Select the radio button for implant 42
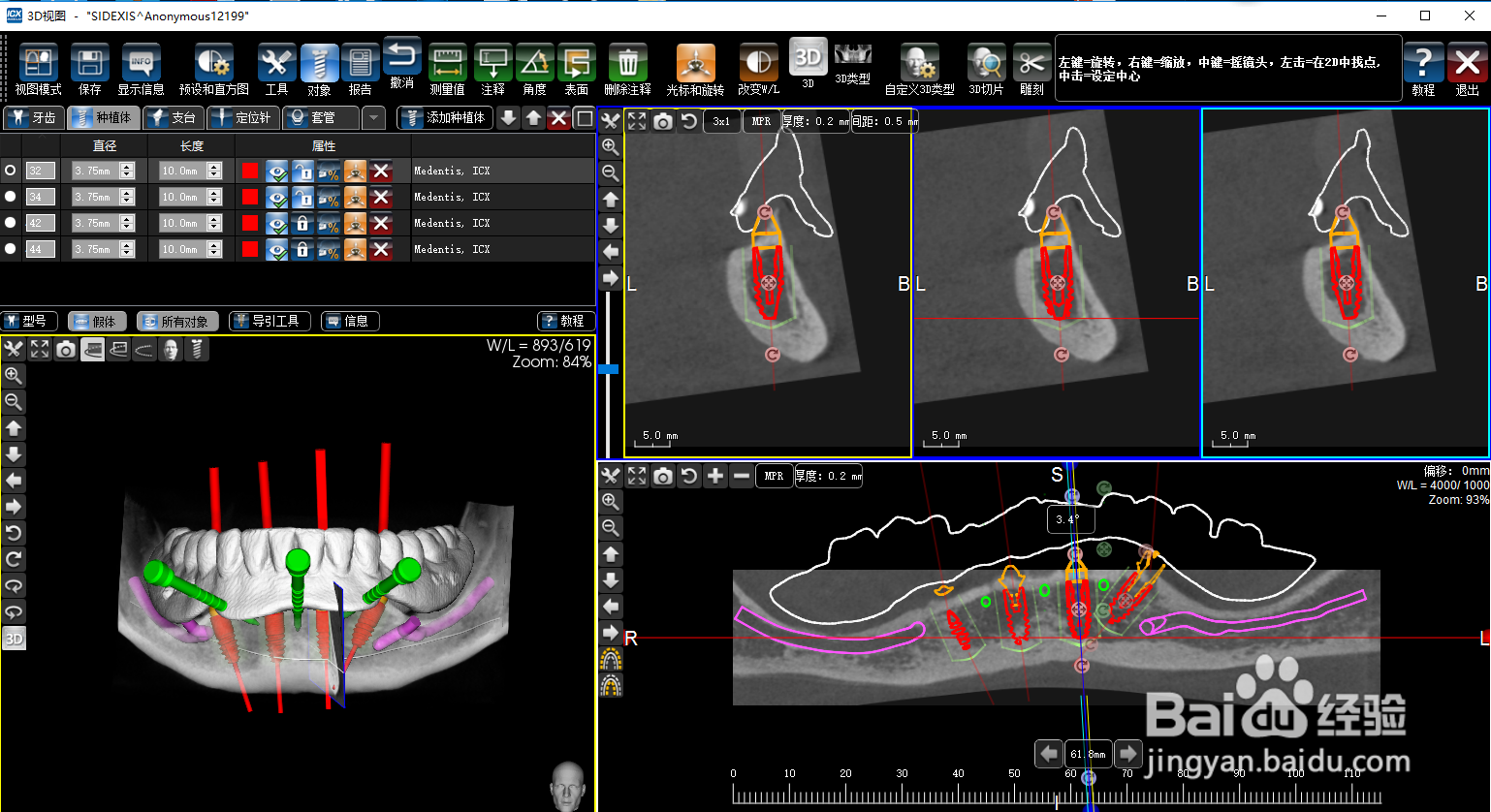 click(x=11, y=223)
